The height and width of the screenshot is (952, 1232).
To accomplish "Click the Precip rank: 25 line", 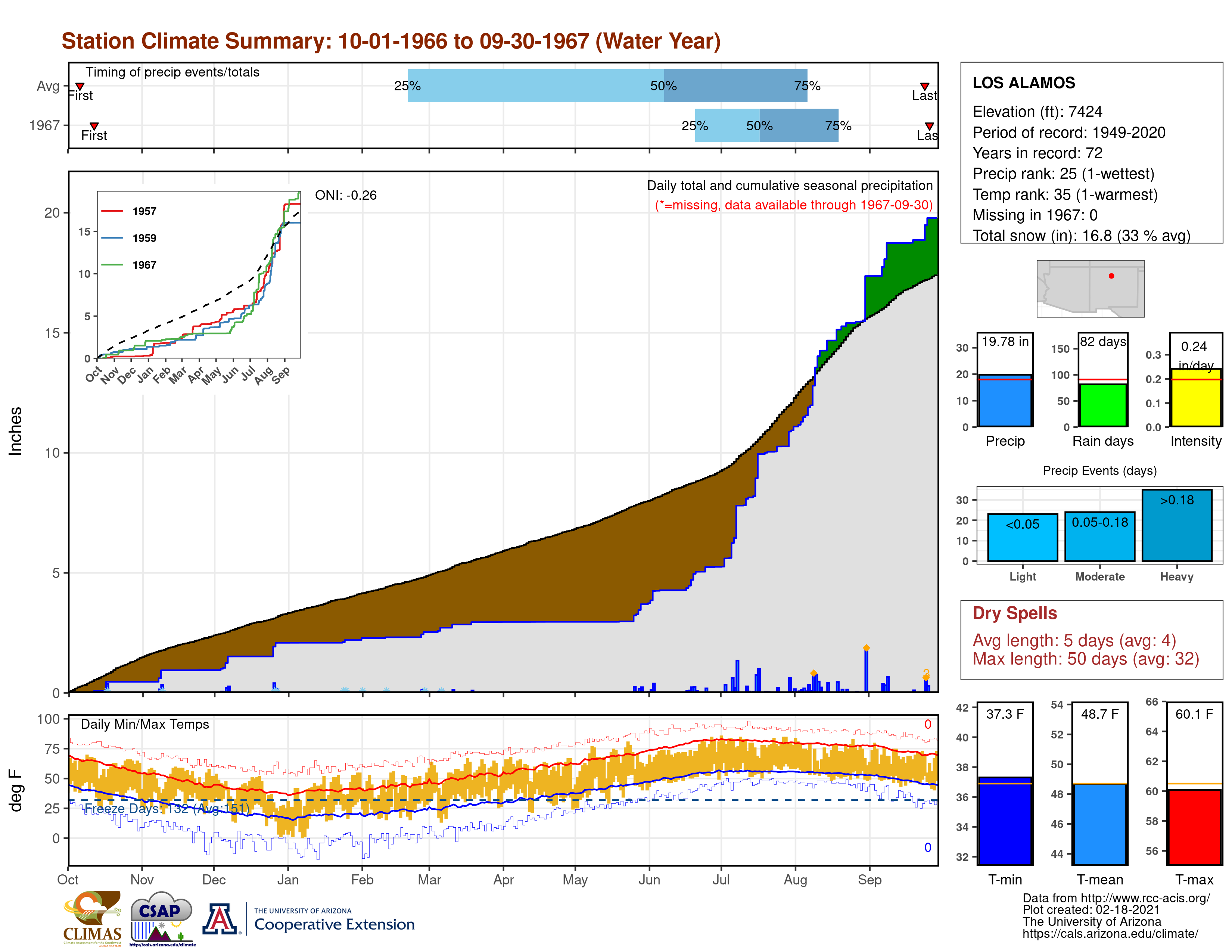I will 1063,174.
